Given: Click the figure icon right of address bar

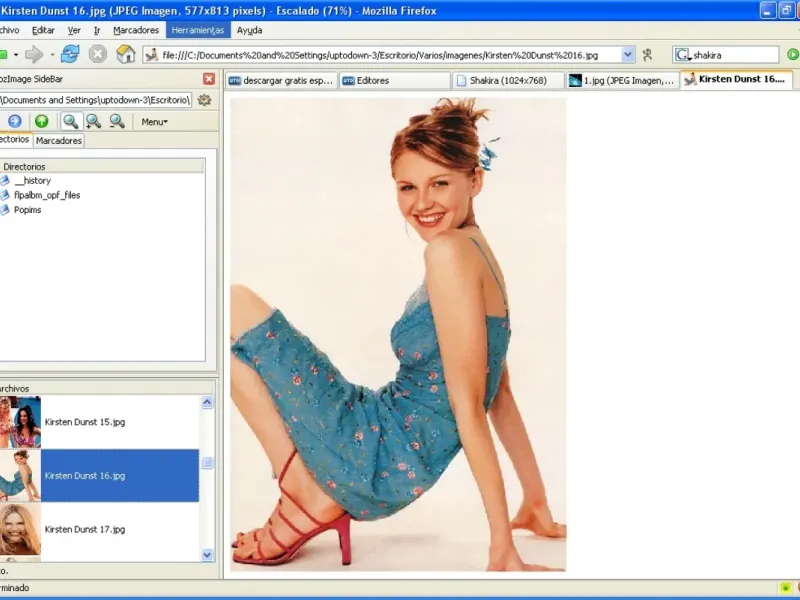Looking at the screenshot, I should (x=647, y=55).
